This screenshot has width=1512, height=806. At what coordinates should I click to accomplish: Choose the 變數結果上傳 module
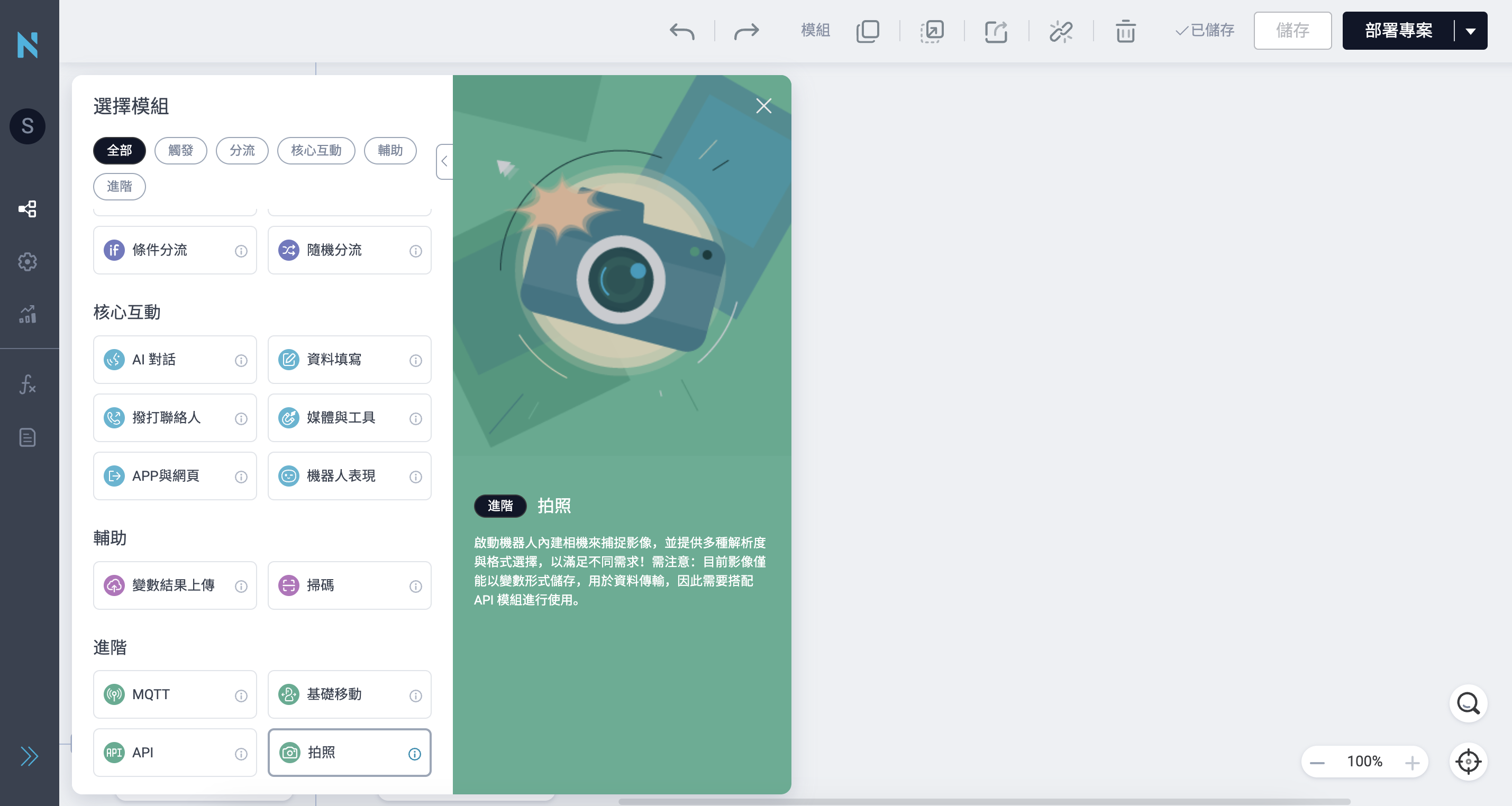point(175,585)
